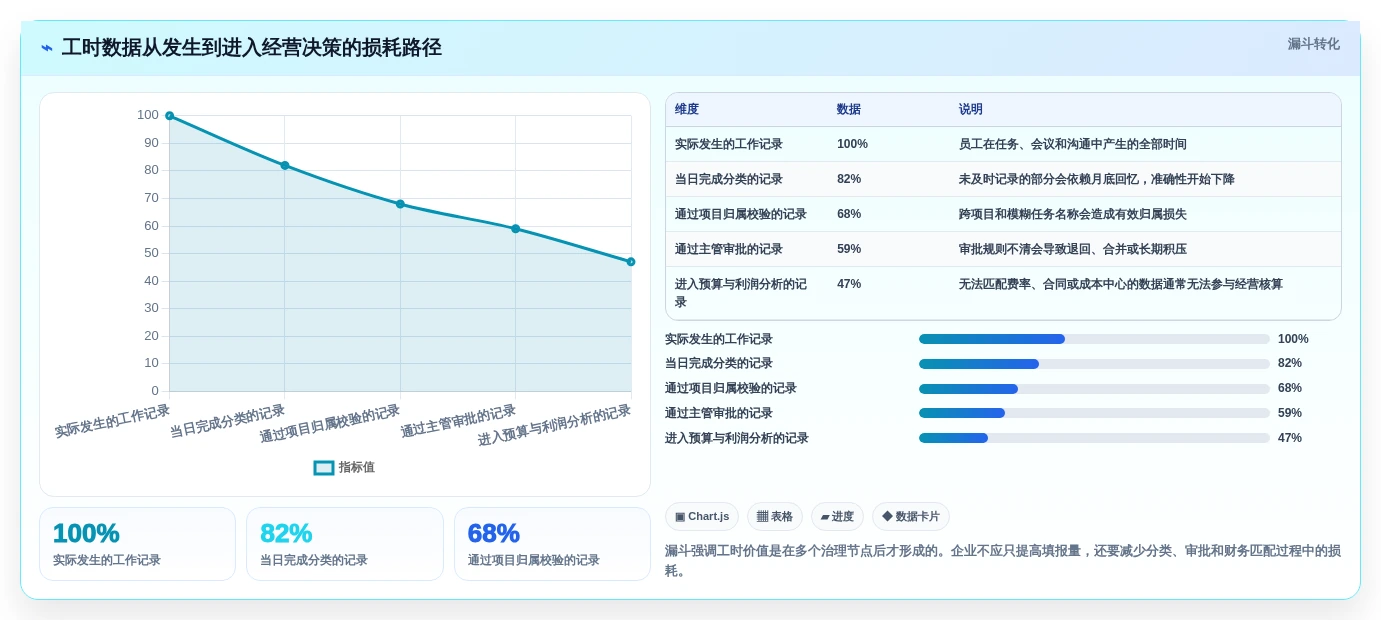The width and height of the screenshot is (1381, 620).
Task: Click the 漏斗转化 label in header
Action: (x=1313, y=44)
